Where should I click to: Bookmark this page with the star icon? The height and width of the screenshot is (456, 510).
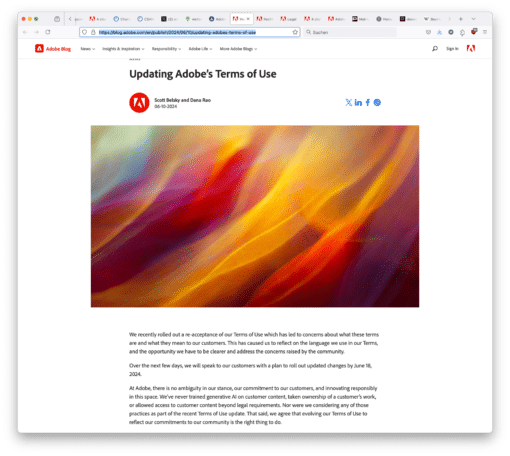295,32
